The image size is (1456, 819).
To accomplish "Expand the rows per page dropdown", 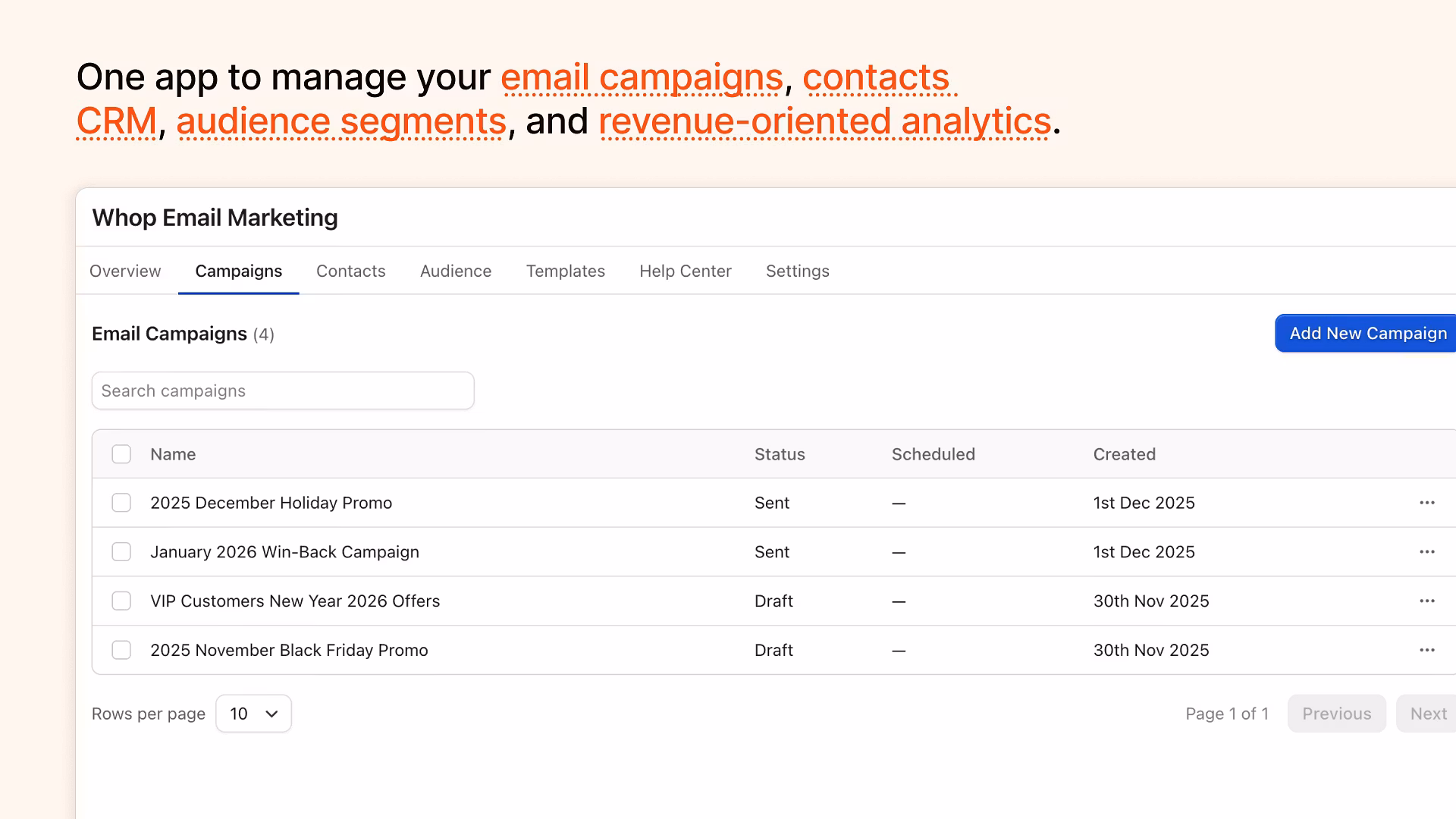I will pos(253,714).
